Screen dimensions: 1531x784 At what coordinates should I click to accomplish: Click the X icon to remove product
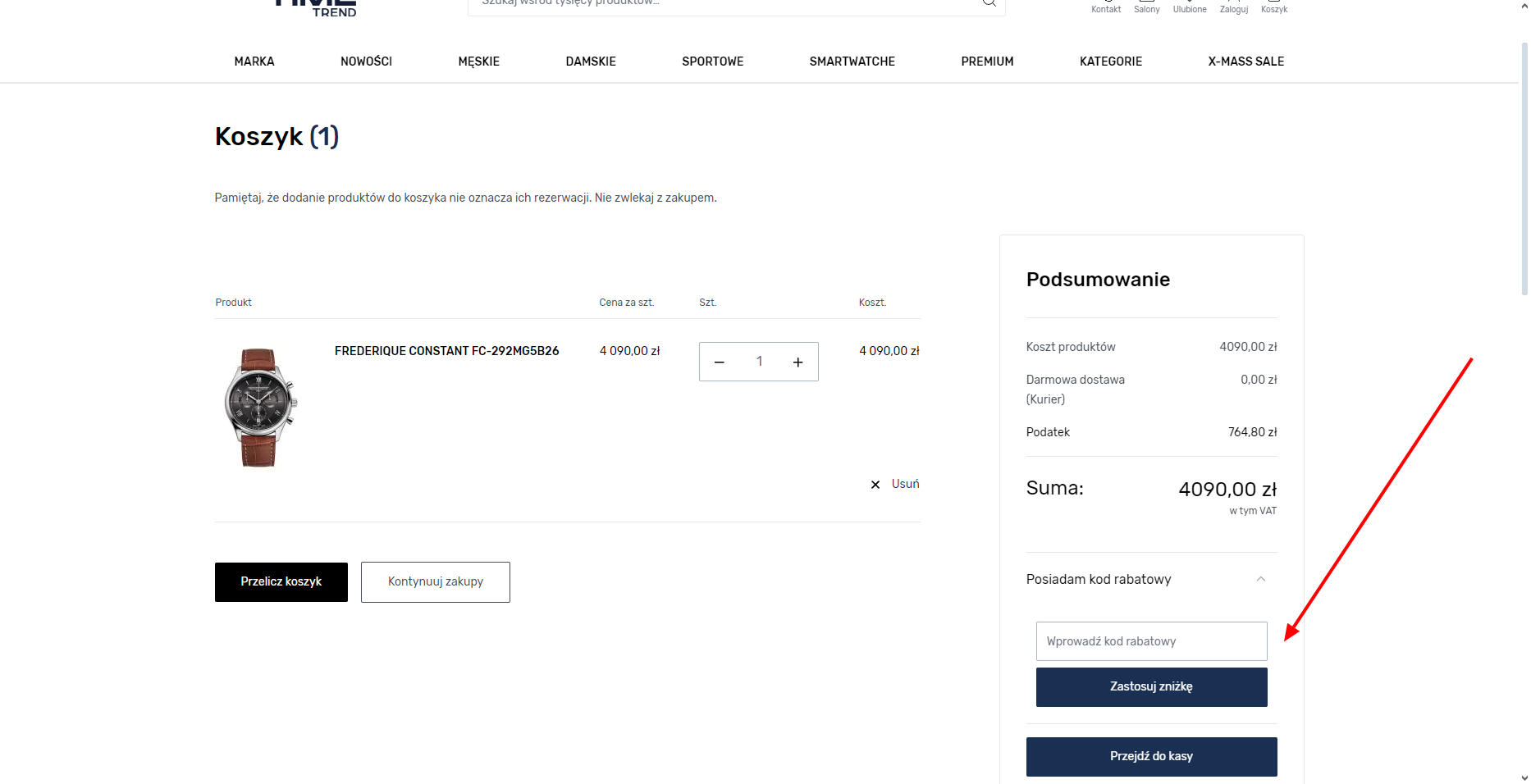pyautogui.click(x=875, y=485)
